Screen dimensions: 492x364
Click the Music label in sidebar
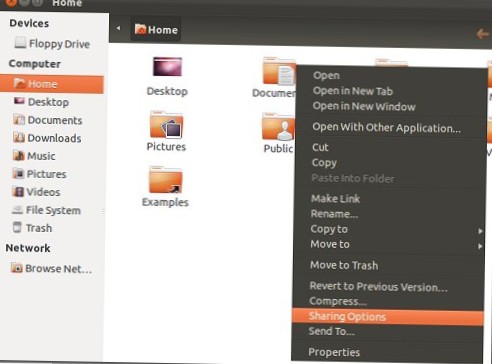click(41, 156)
